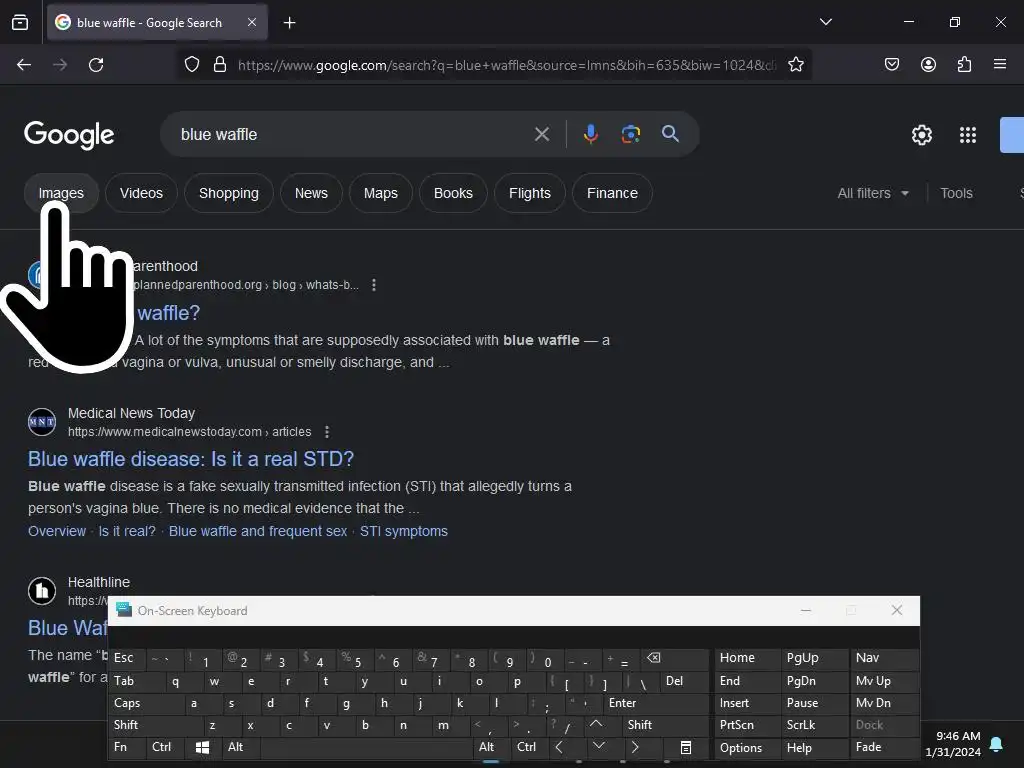Click the Nav key on On-Screen Keyboard
Screen dimensions: 1024x768
pyautogui.click(x=883, y=658)
